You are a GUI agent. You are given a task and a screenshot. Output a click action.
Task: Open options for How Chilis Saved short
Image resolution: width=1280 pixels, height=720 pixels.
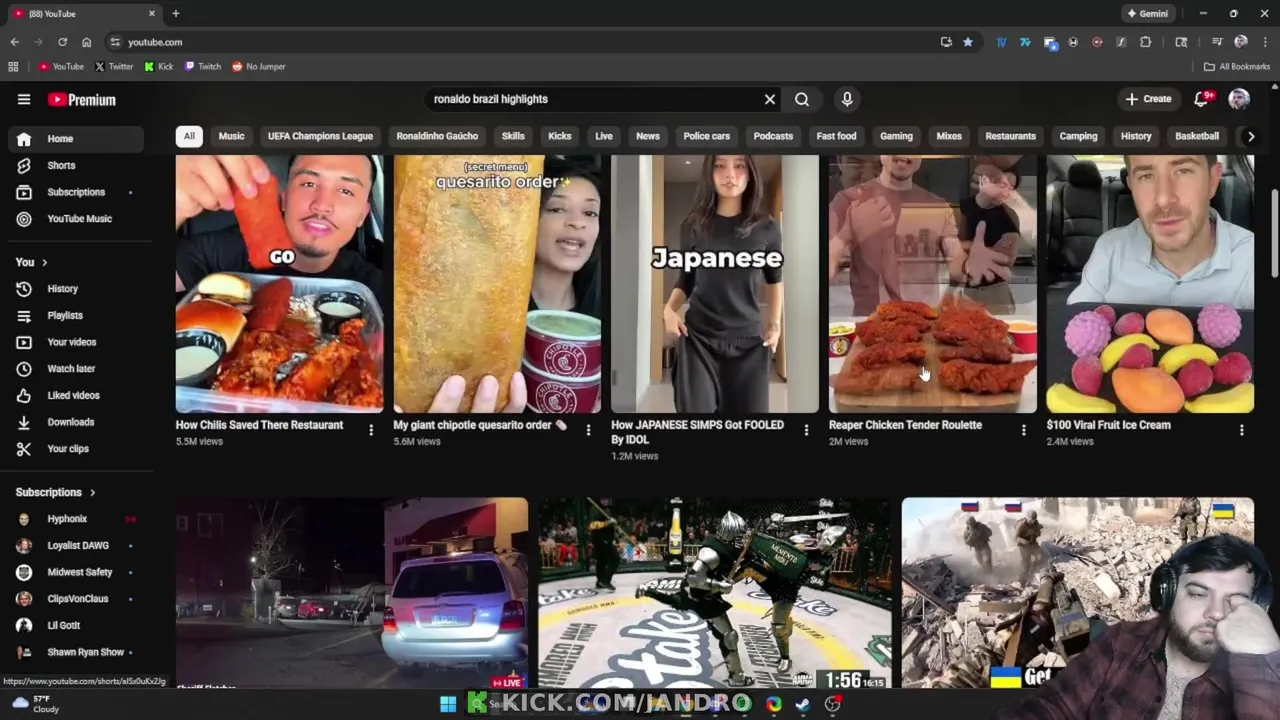click(371, 430)
